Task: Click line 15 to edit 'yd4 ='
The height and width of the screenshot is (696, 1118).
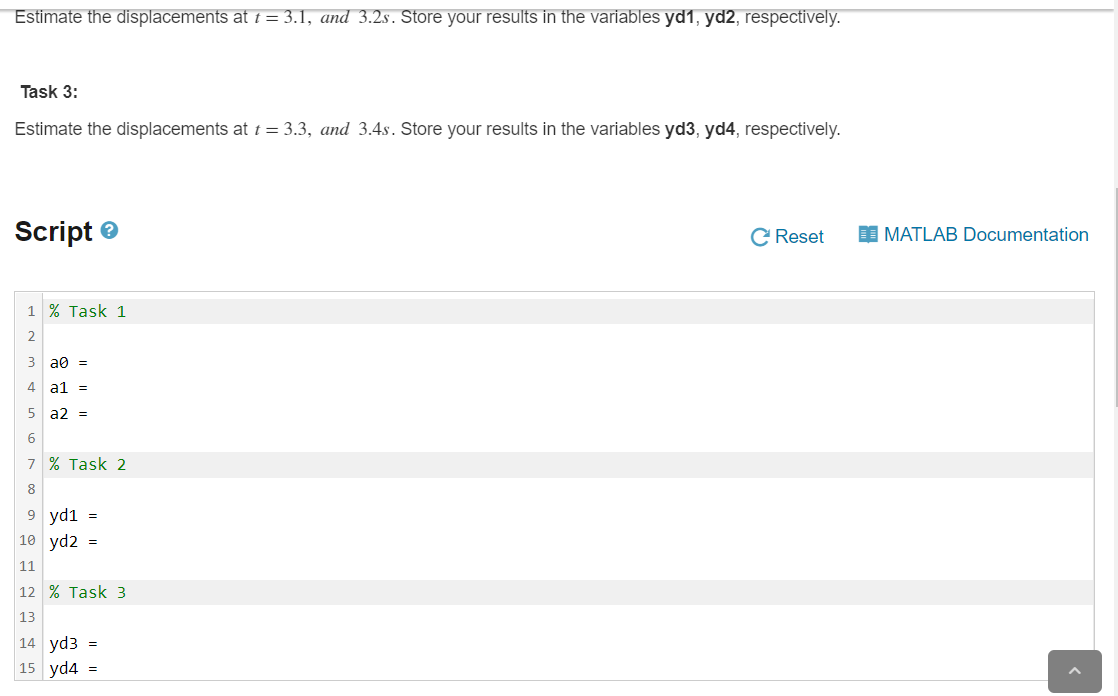Action: coord(73,667)
